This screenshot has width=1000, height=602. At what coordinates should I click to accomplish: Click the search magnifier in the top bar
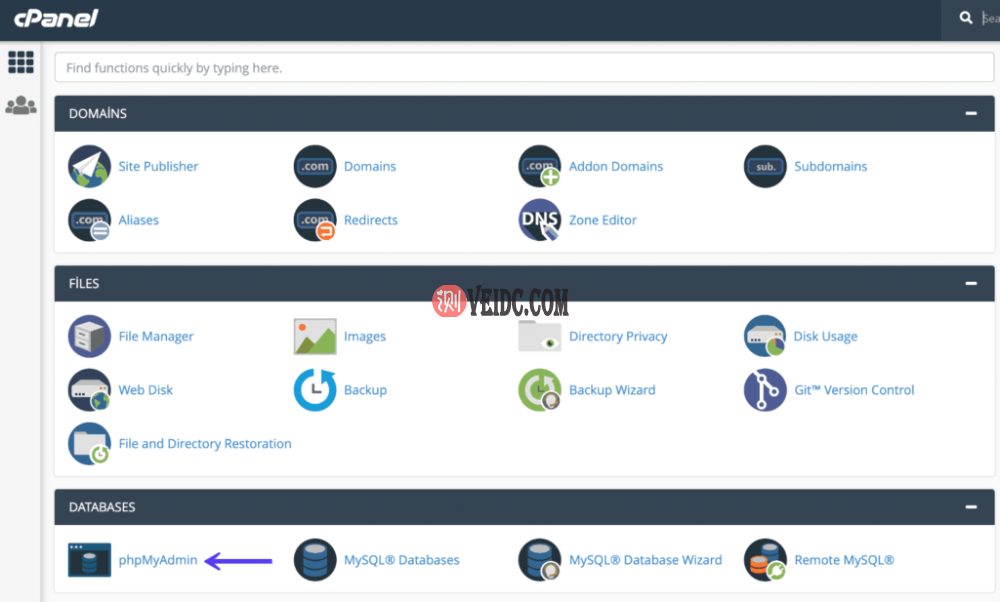click(x=965, y=18)
